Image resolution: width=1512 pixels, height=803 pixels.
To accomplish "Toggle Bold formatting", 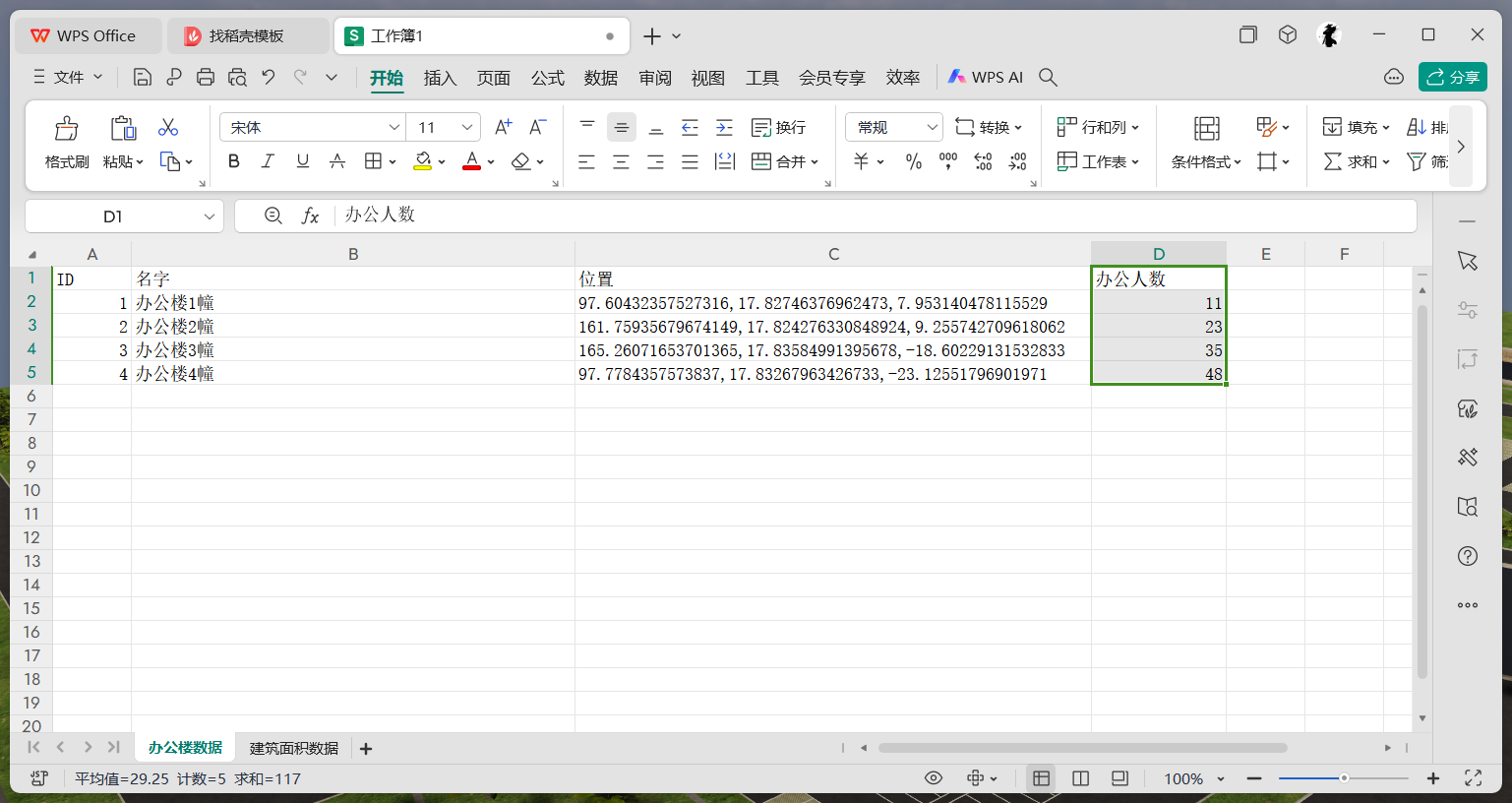I will [234, 161].
